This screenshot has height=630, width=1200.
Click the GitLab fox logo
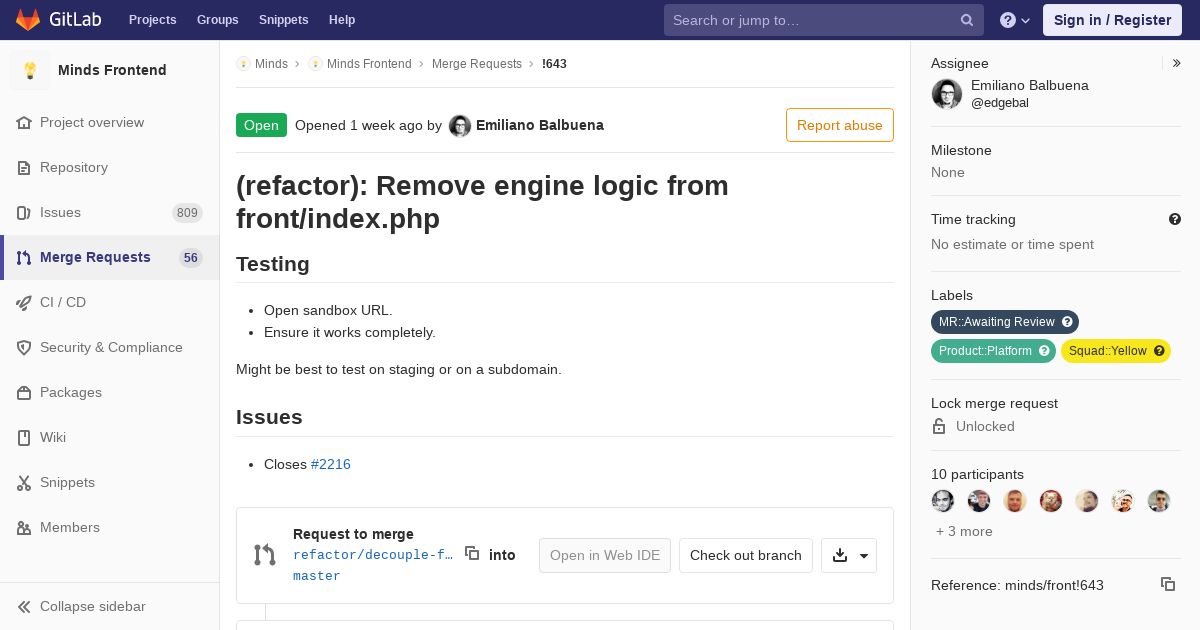[28, 20]
